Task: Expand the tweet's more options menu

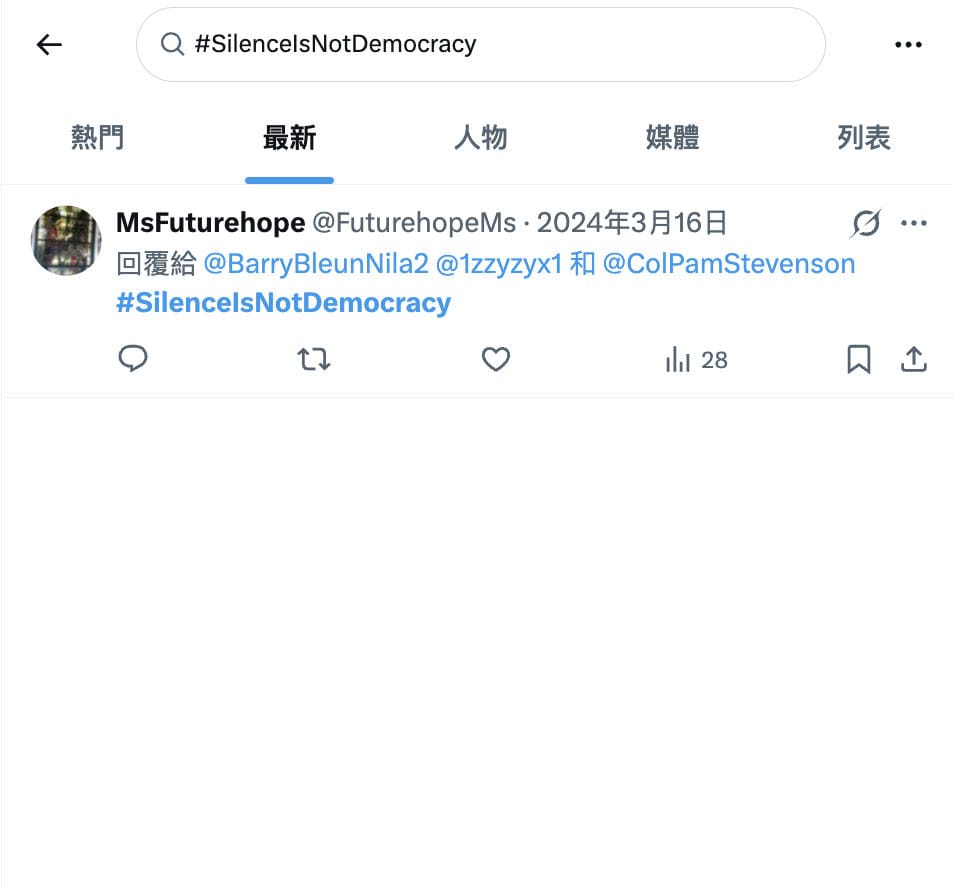Action: [914, 223]
